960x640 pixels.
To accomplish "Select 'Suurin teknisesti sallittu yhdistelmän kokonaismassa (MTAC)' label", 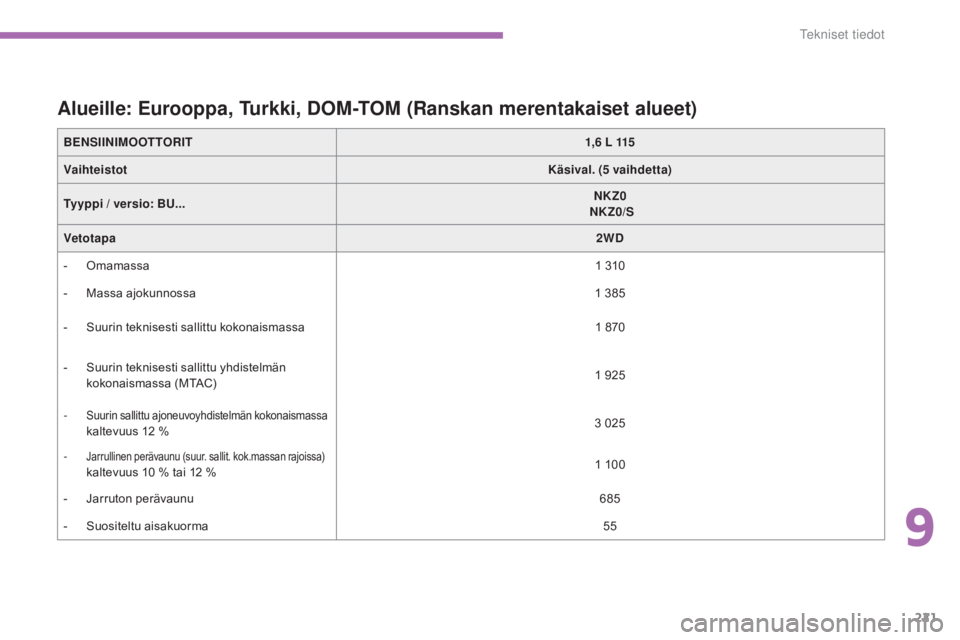I will (x=186, y=375).
